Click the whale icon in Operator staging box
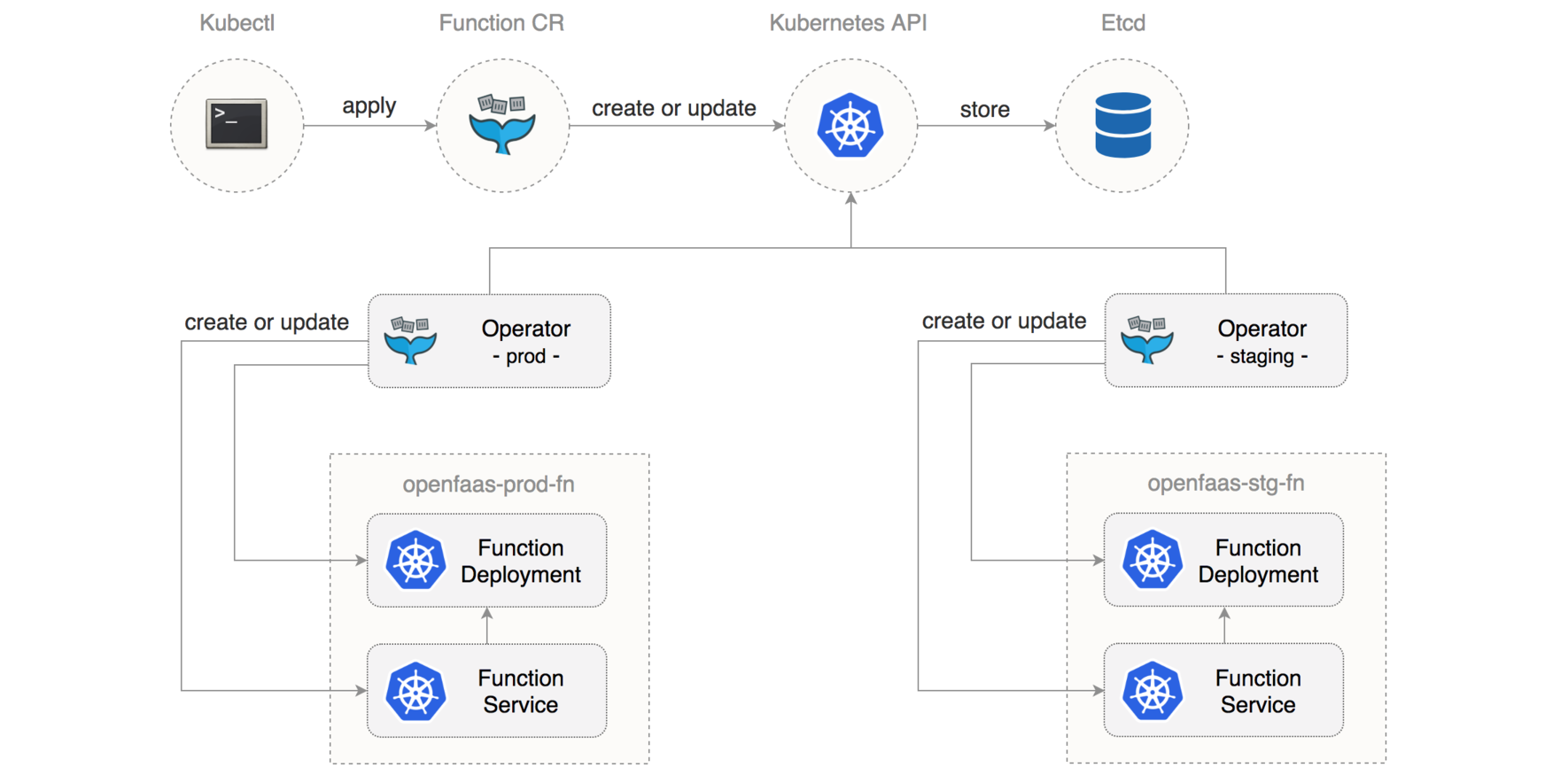The height and width of the screenshot is (783, 1568). pyautogui.click(x=1147, y=340)
